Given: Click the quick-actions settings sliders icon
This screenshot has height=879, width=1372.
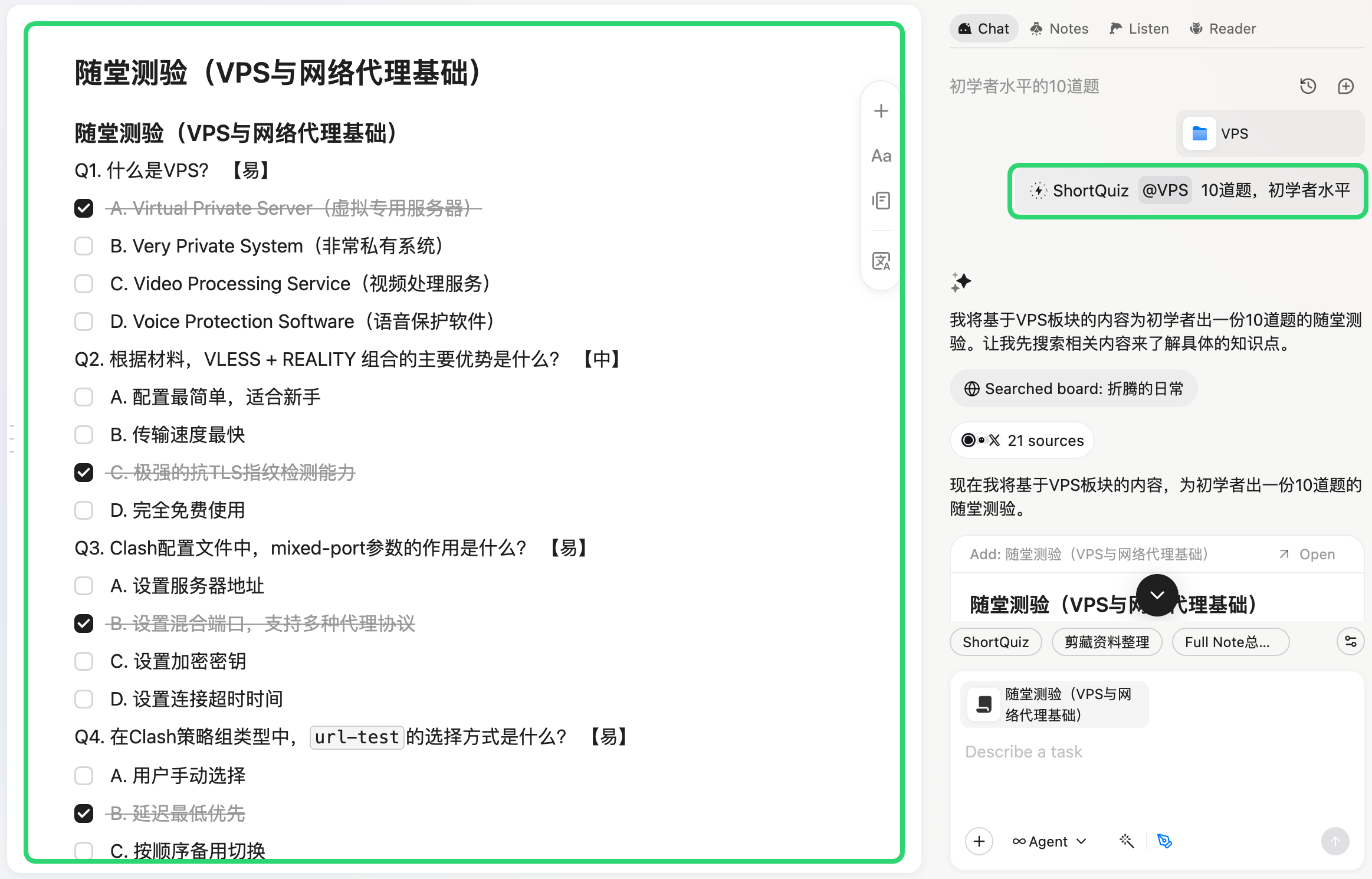Looking at the screenshot, I should [x=1350, y=641].
